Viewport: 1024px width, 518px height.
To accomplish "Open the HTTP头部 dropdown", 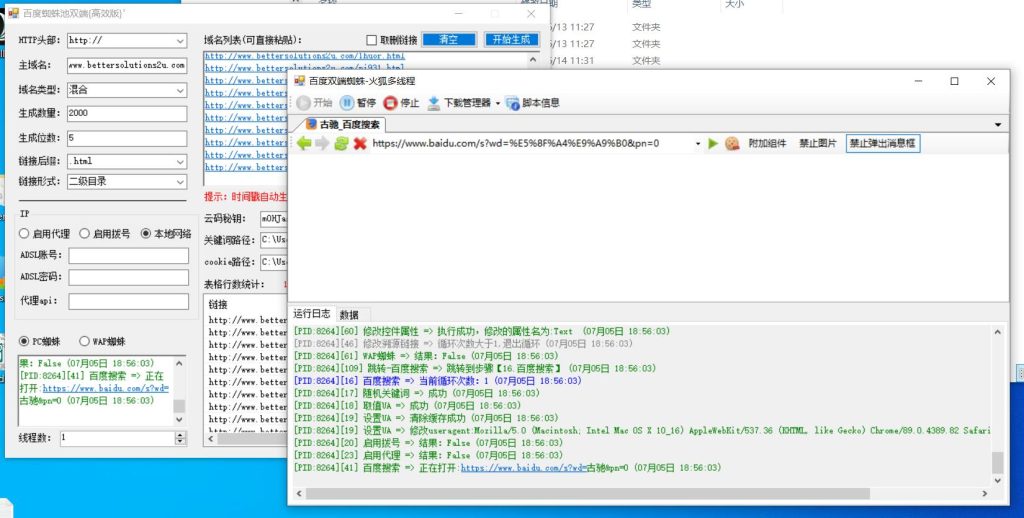I will pyautogui.click(x=180, y=40).
